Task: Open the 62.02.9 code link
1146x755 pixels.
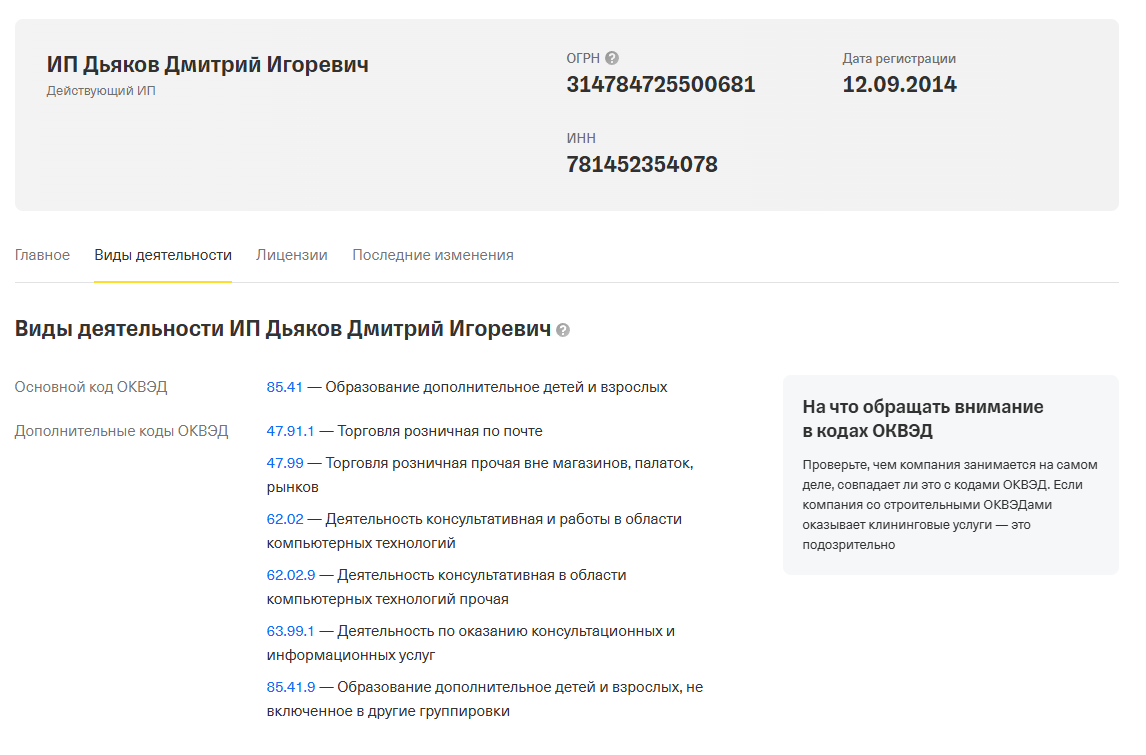Action: (x=290, y=575)
